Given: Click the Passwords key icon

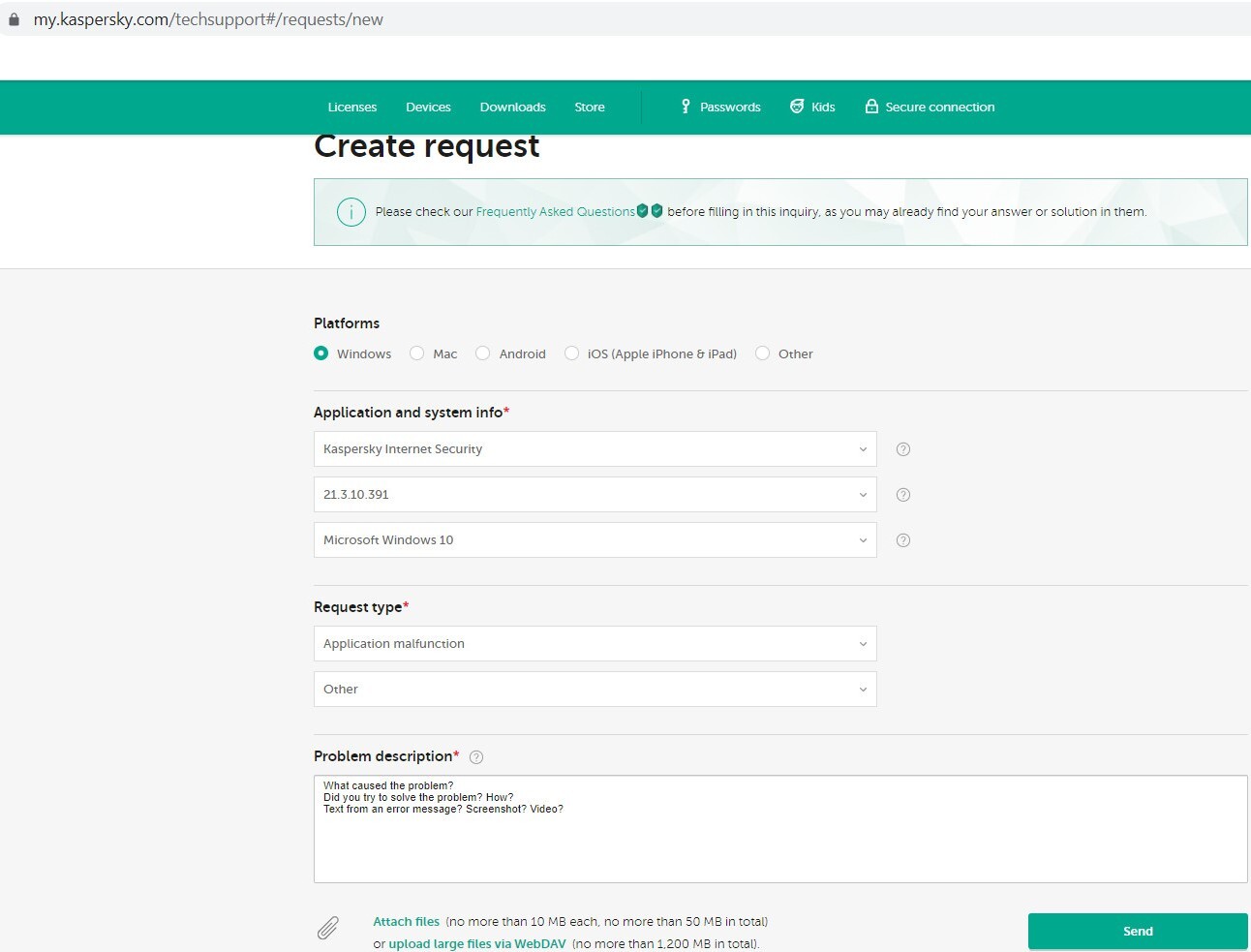Looking at the screenshot, I should click(x=686, y=107).
